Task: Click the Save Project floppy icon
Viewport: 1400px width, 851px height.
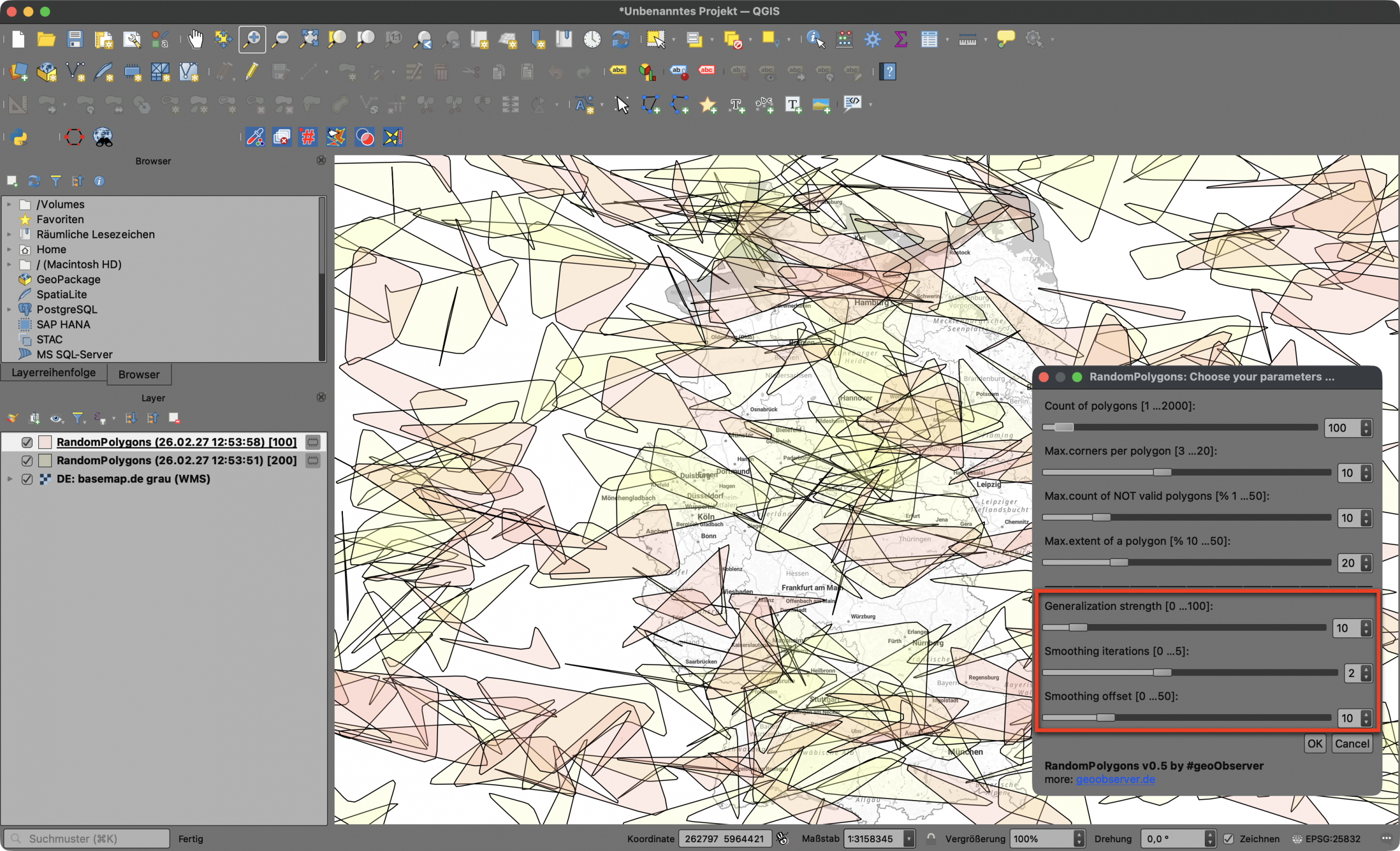Action: pyautogui.click(x=74, y=39)
